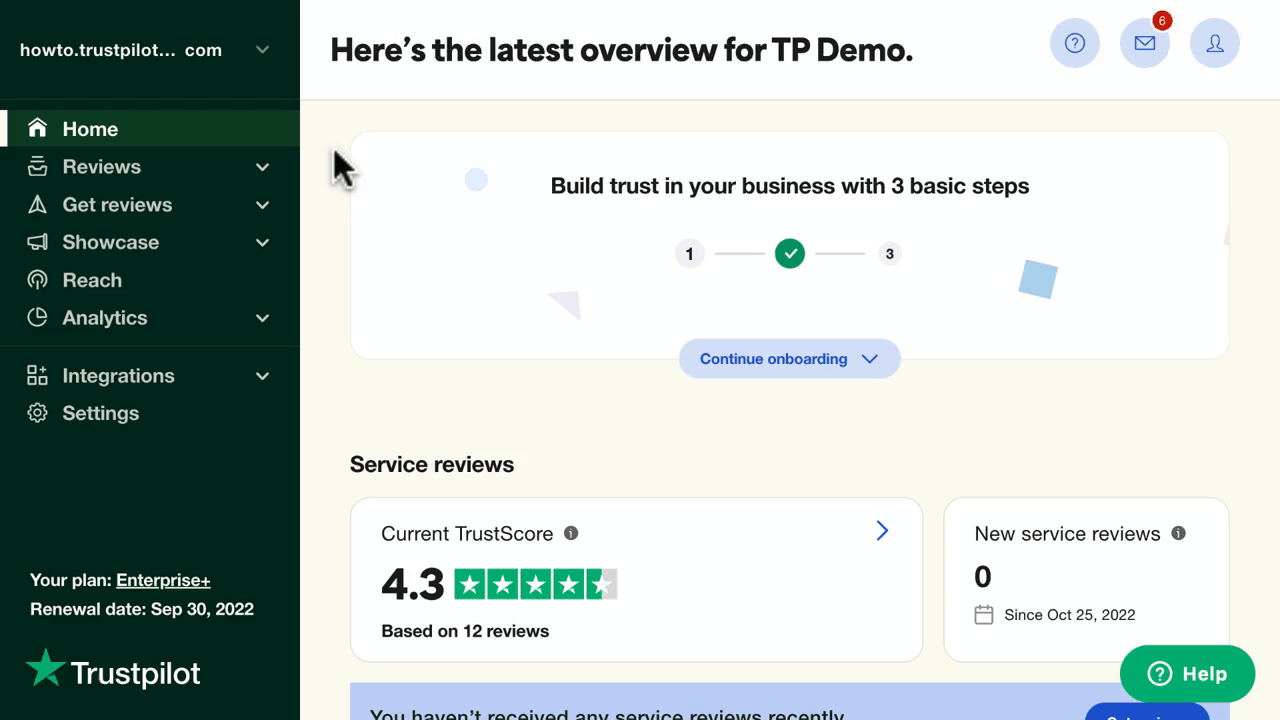This screenshot has height=720, width=1280.
Task: Select onboarding step 3 circle
Action: pyautogui.click(x=889, y=254)
